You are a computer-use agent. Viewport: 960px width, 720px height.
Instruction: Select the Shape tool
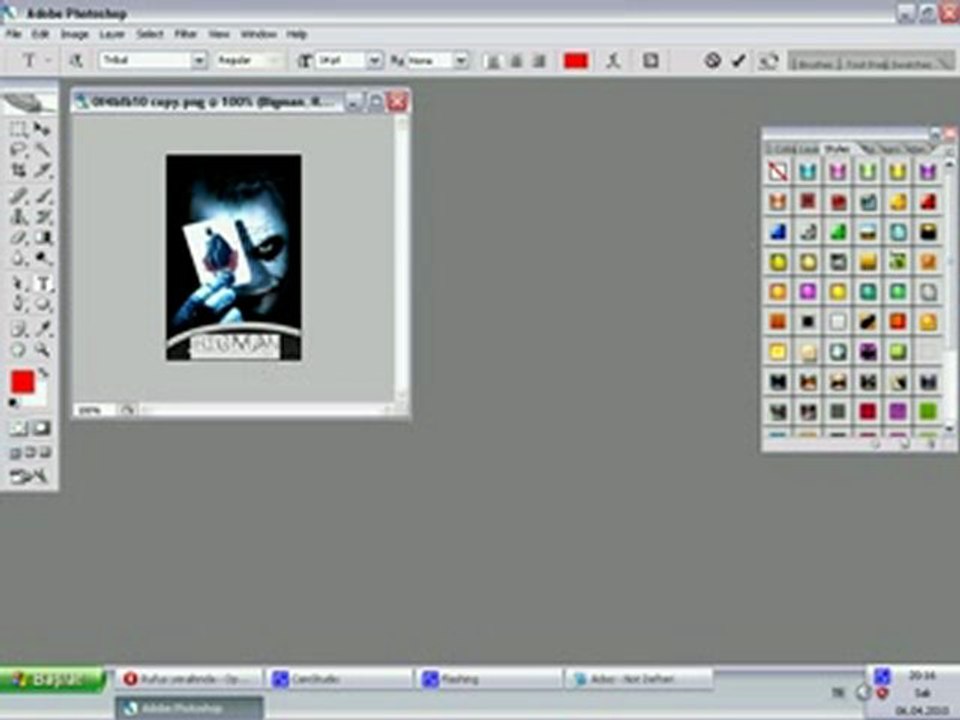(x=42, y=304)
